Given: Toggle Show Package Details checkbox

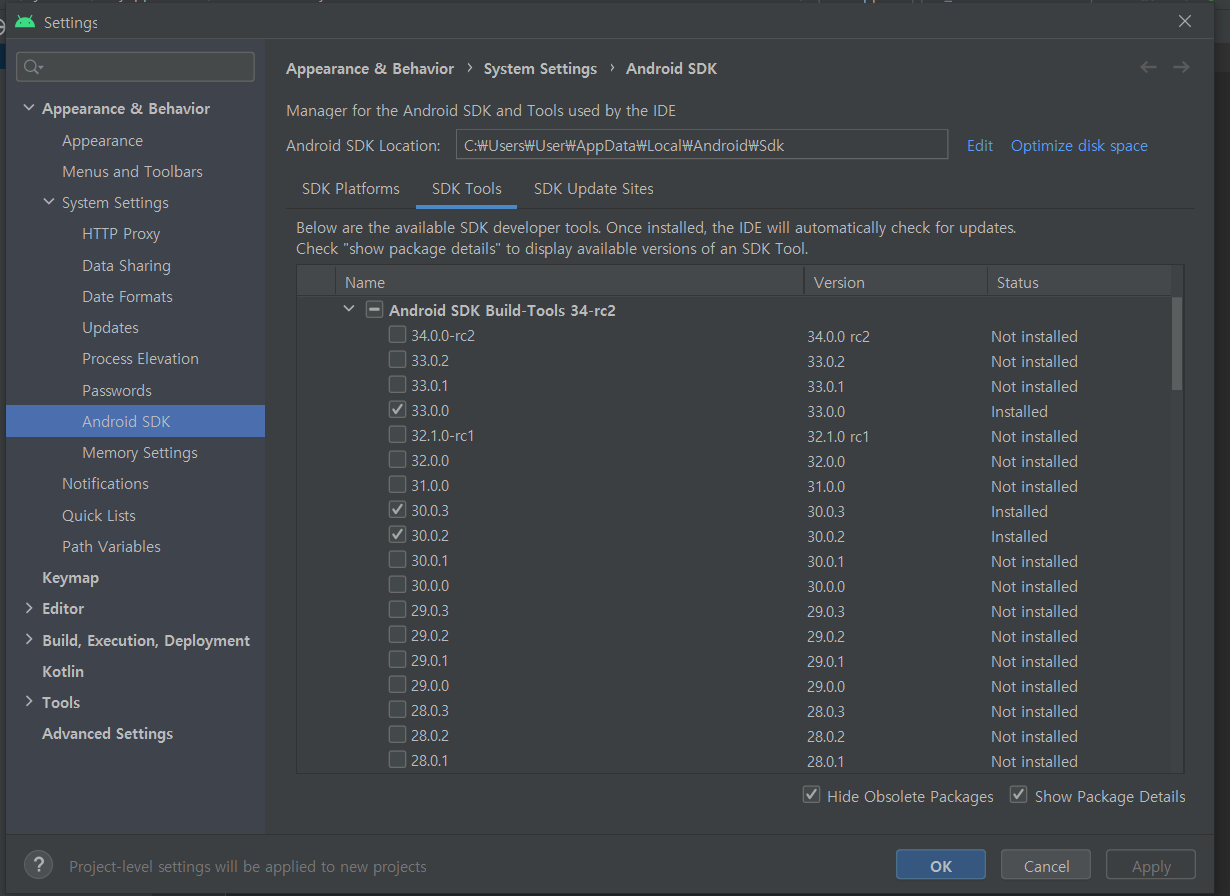Looking at the screenshot, I should click(x=1018, y=795).
